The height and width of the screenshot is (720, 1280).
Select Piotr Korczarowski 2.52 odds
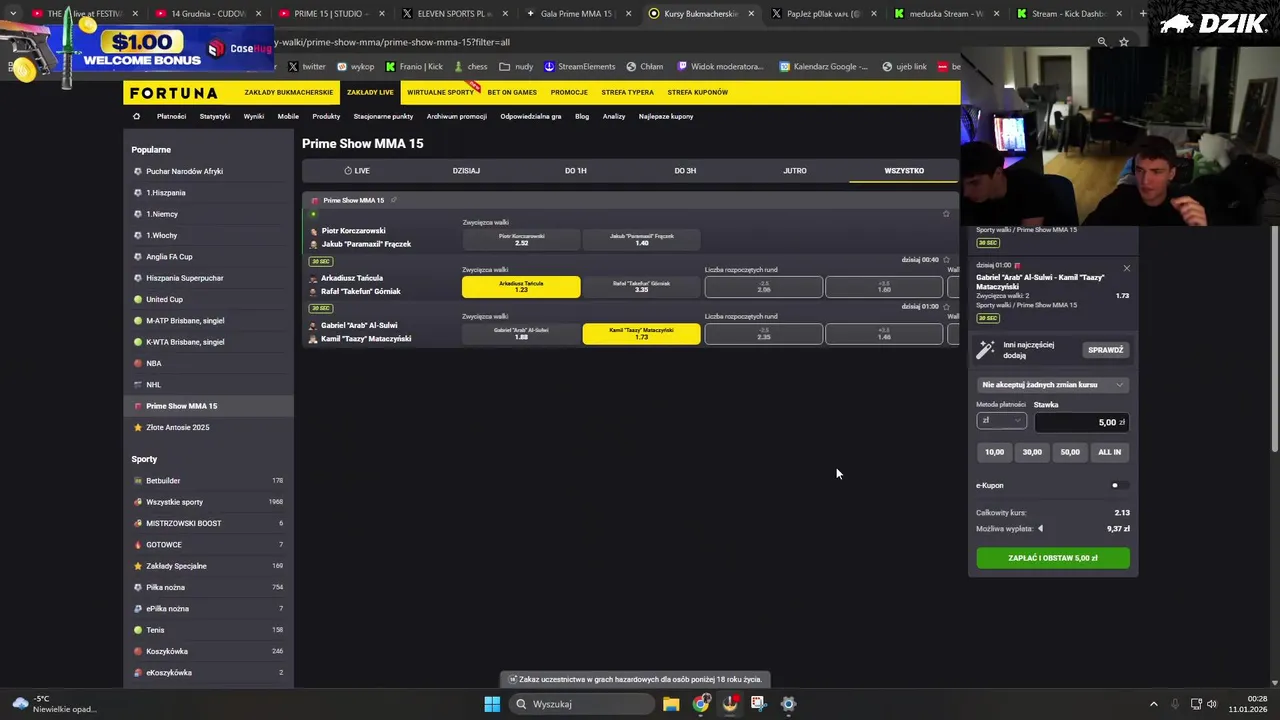521,240
